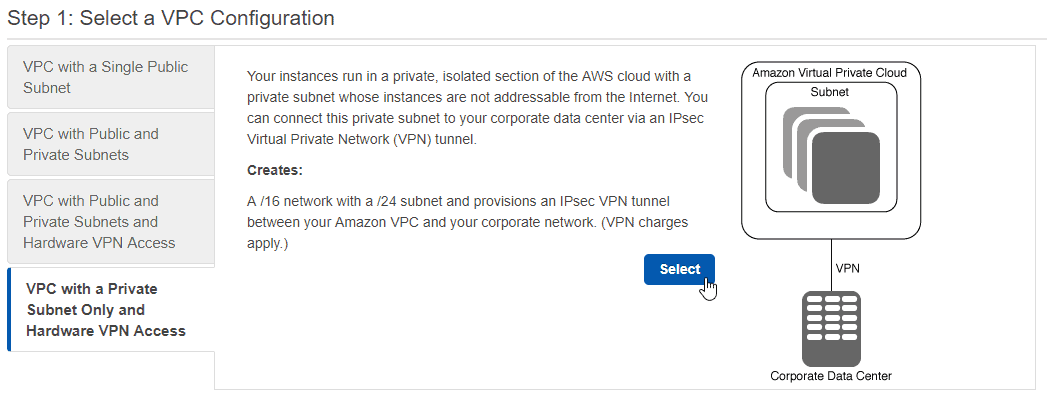Select Private Subnet Only and Hardware VPN tab
This screenshot has height=417, width=1047.
(111, 310)
